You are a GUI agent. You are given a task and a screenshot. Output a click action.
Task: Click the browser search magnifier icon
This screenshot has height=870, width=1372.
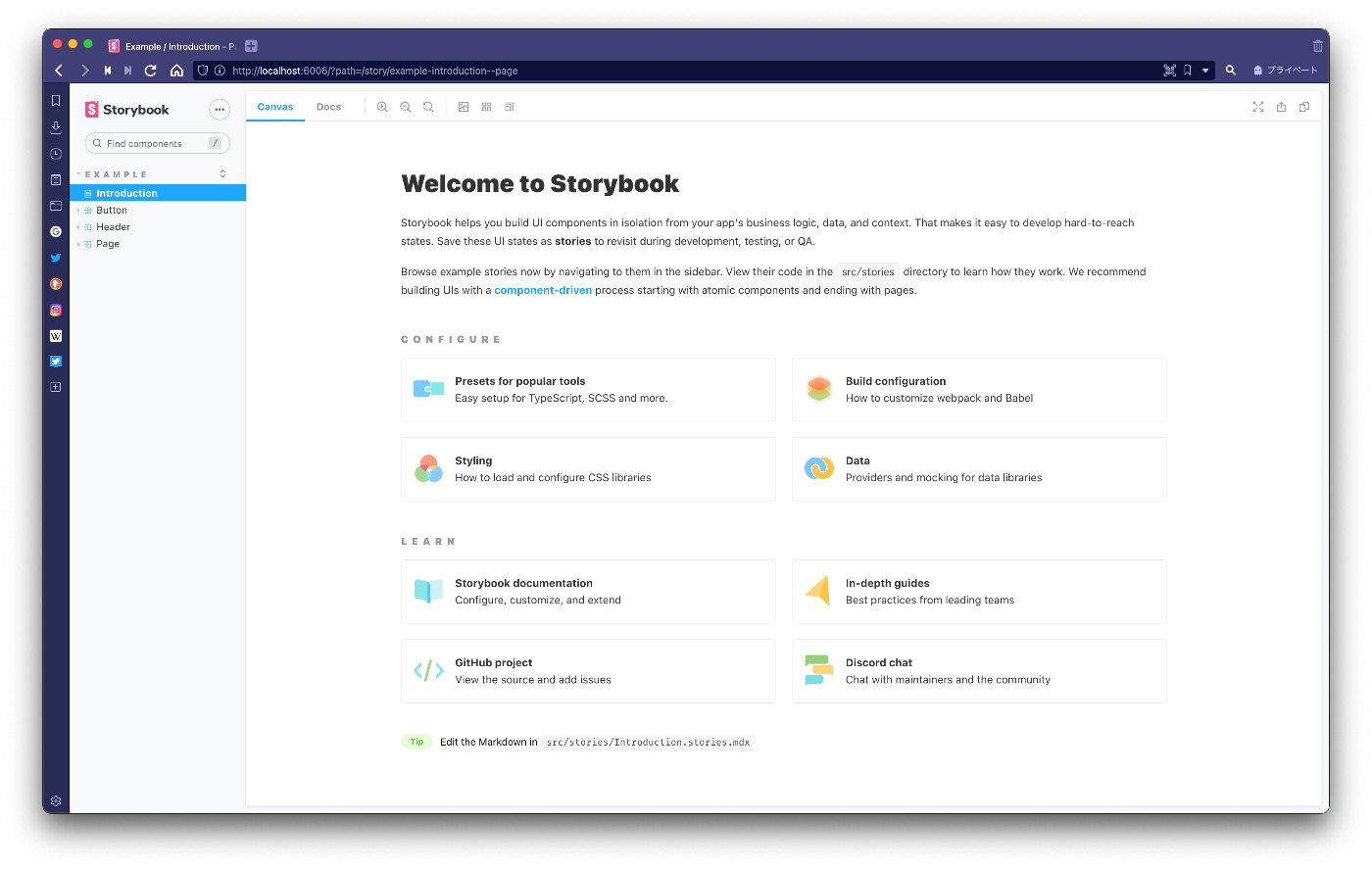pos(1231,71)
